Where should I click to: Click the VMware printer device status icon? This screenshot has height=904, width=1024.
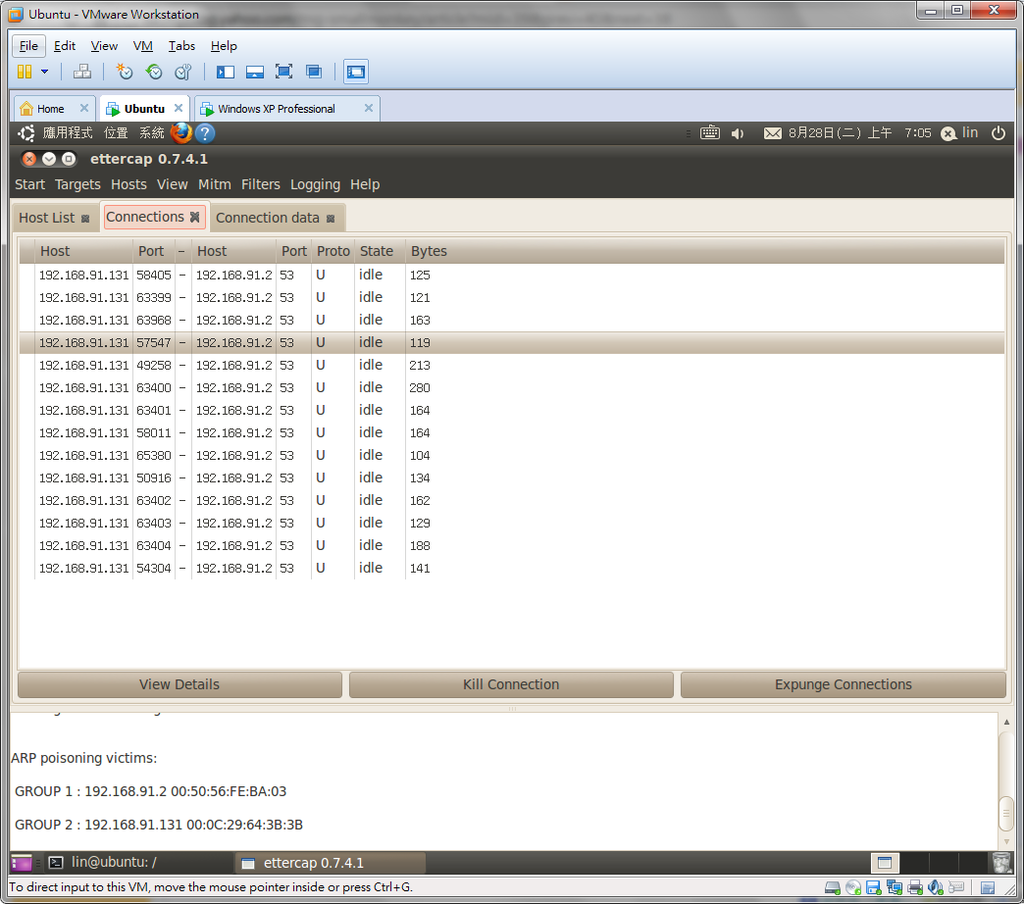[x=915, y=887]
